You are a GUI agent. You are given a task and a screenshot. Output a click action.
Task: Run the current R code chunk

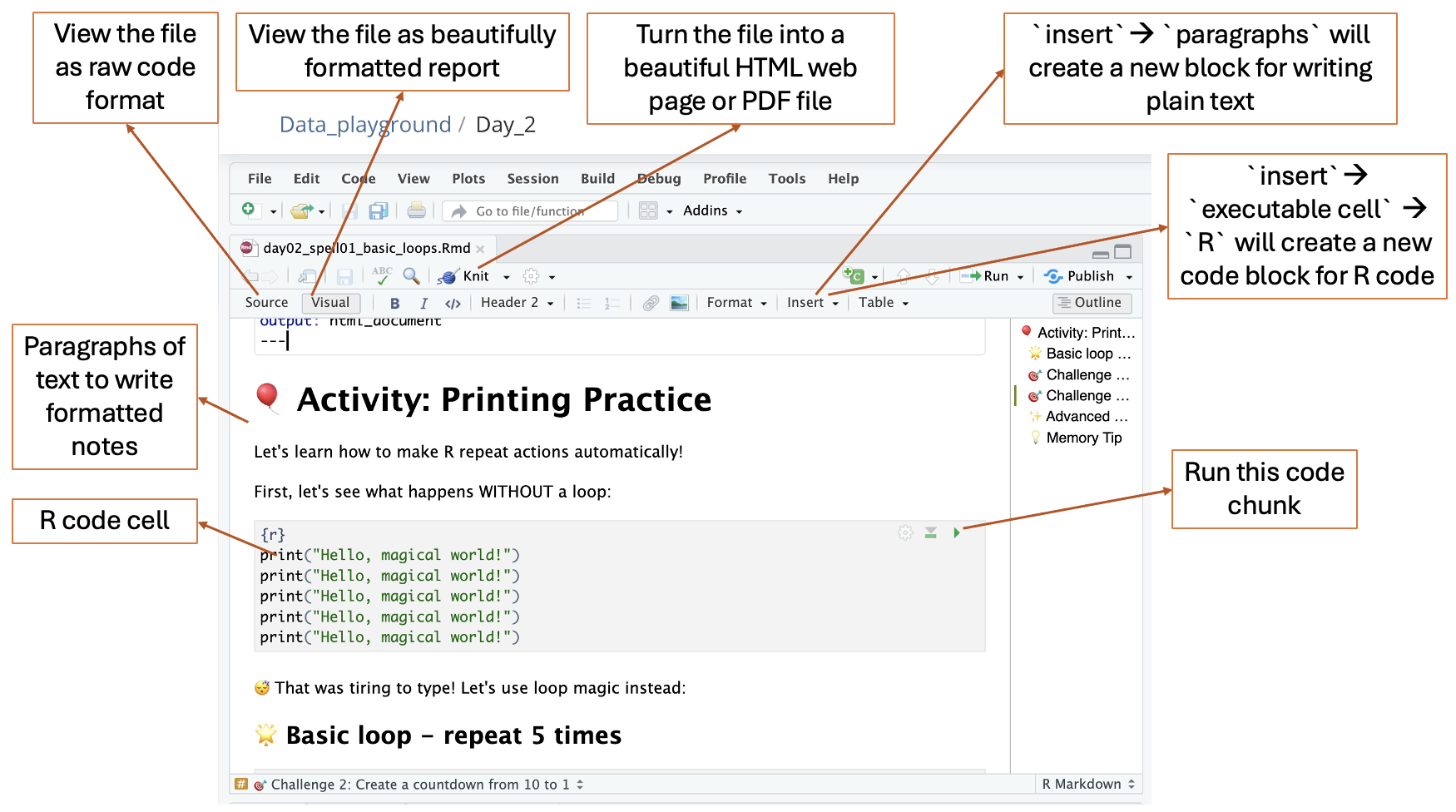pos(957,532)
